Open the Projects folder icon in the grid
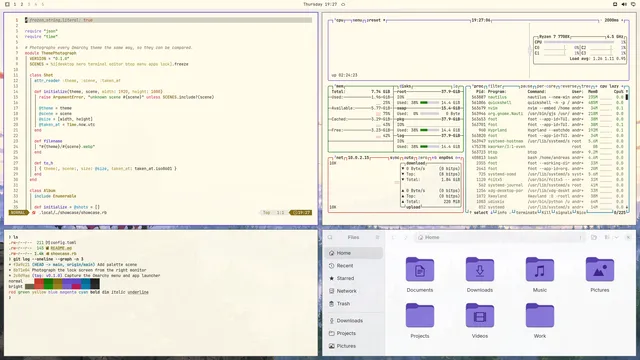Image resolution: width=640 pixels, height=360 pixels. point(420,316)
